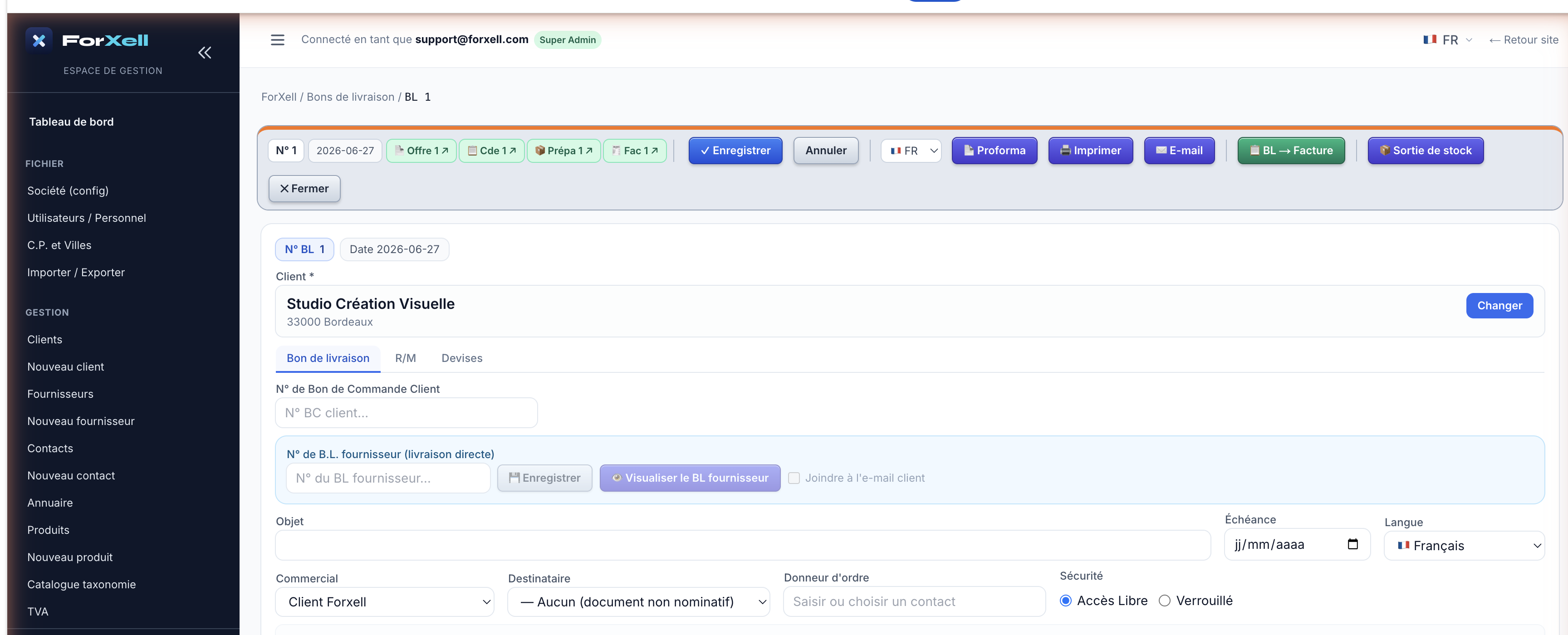Open the Destinataire dropdown
The image size is (1568, 635).
point(638,602)
